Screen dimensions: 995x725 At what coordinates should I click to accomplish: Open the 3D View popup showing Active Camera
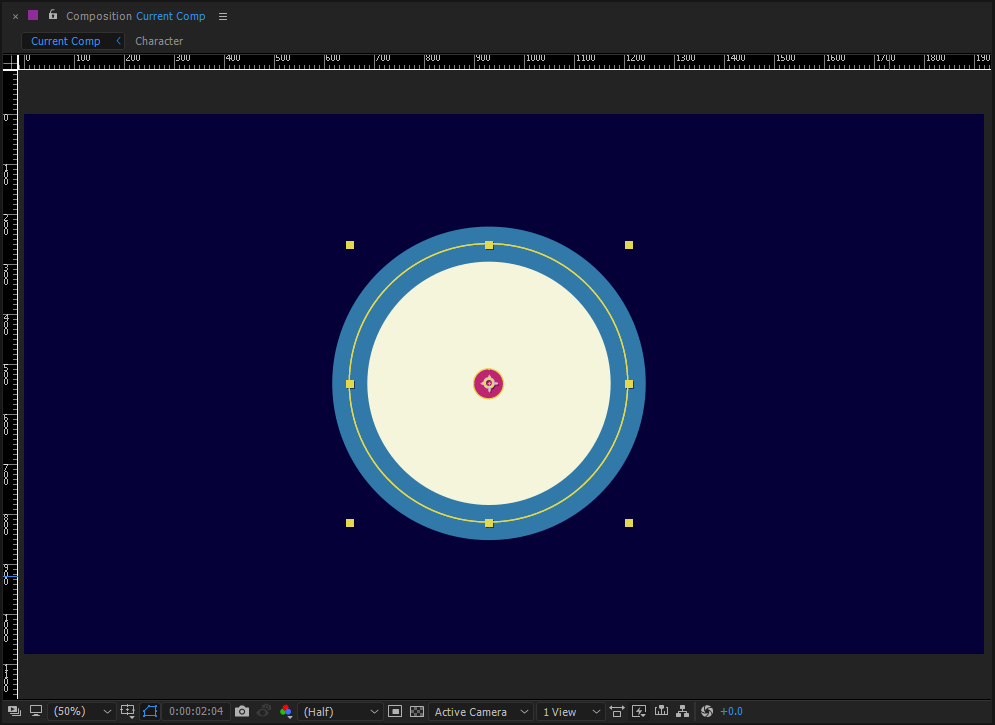coord(480,711)
